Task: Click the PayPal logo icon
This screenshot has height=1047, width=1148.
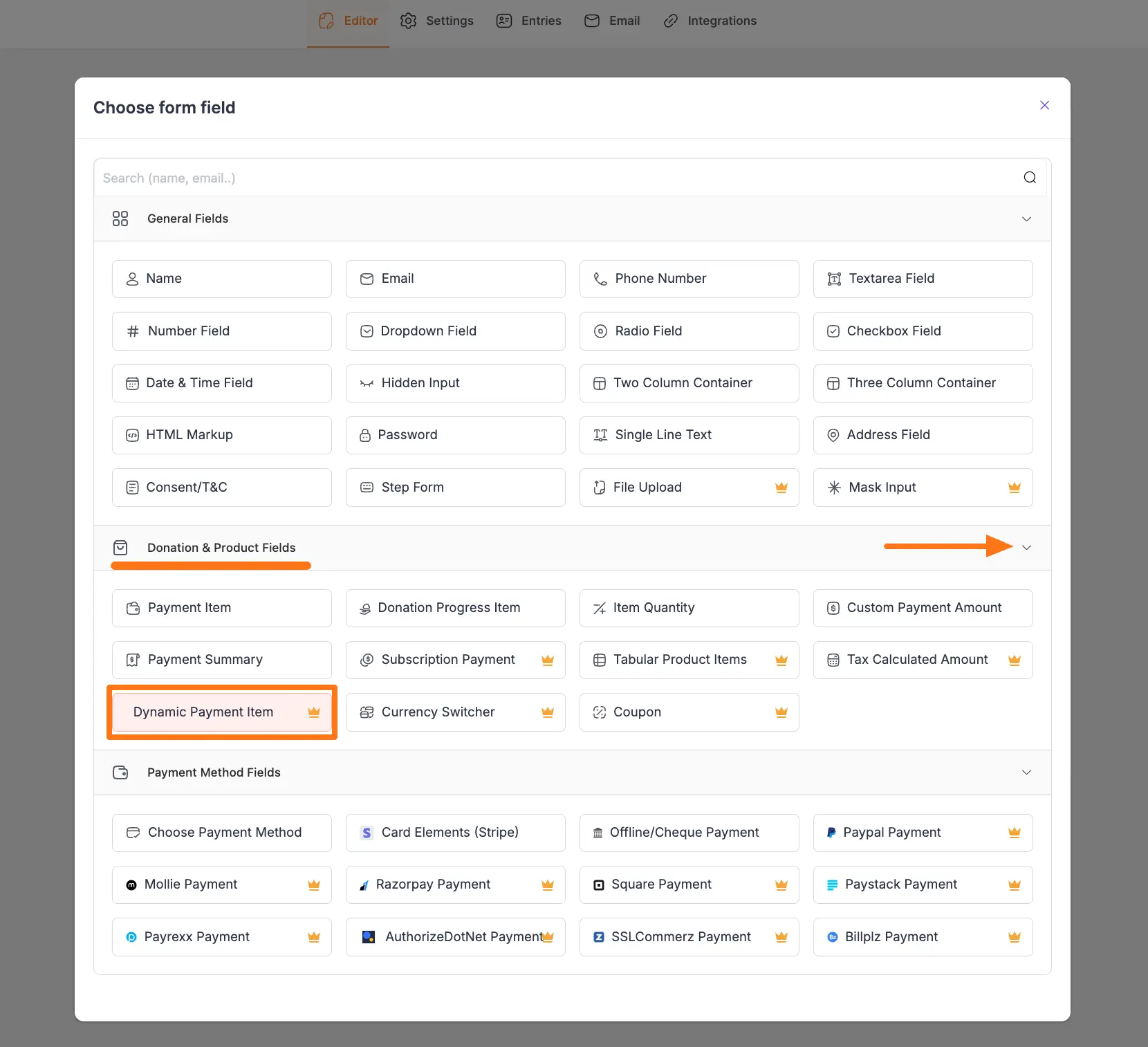Action: (832, 833)
